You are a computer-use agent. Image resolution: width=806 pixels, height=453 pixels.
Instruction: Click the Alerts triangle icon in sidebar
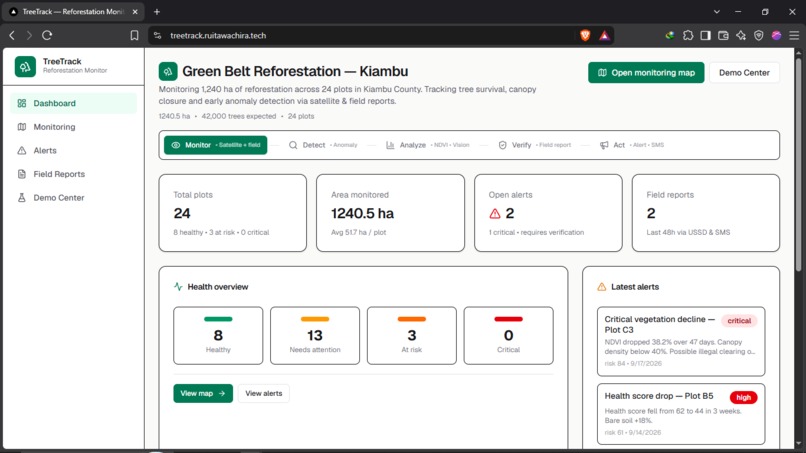tap(22, 151)
